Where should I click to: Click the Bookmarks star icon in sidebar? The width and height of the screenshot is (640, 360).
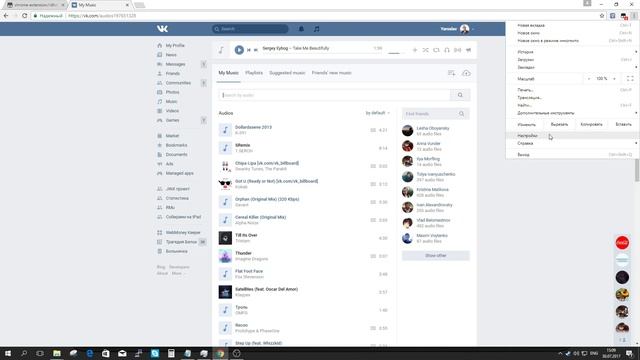pos(160,145)
